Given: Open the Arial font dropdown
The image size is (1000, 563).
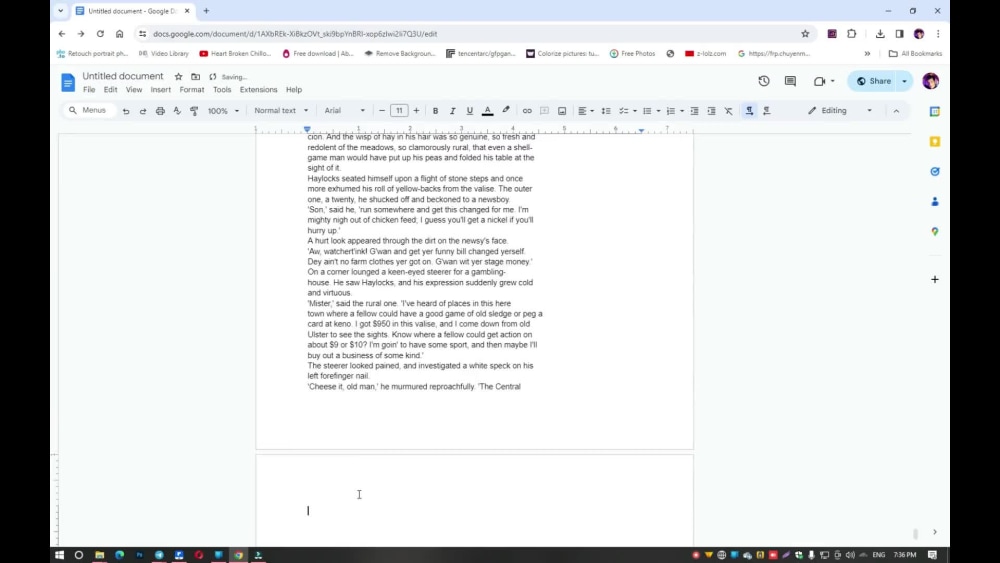Looking at the screenshot, I should (344, 110).
